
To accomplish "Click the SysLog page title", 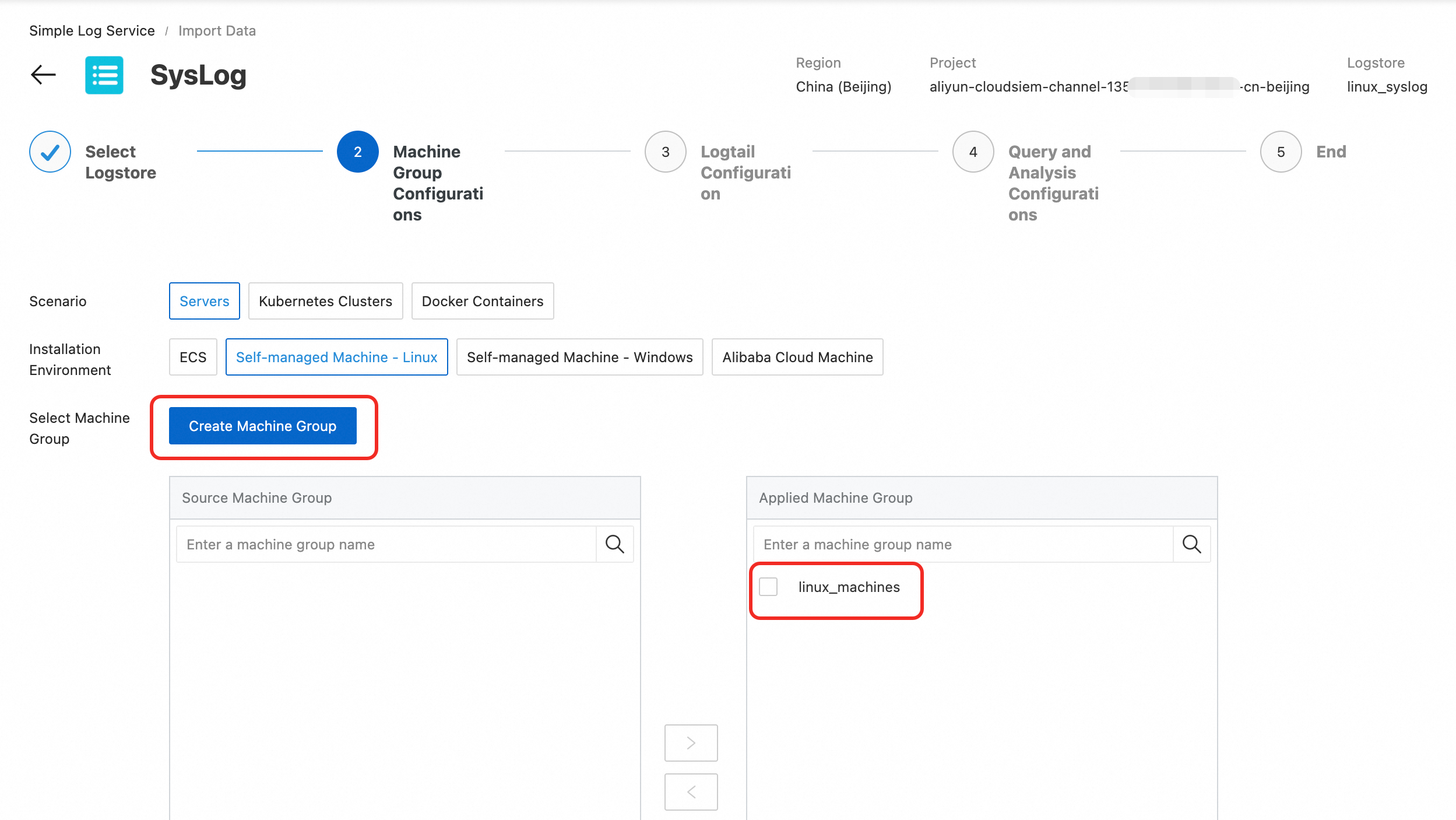I will pos(198,75).
